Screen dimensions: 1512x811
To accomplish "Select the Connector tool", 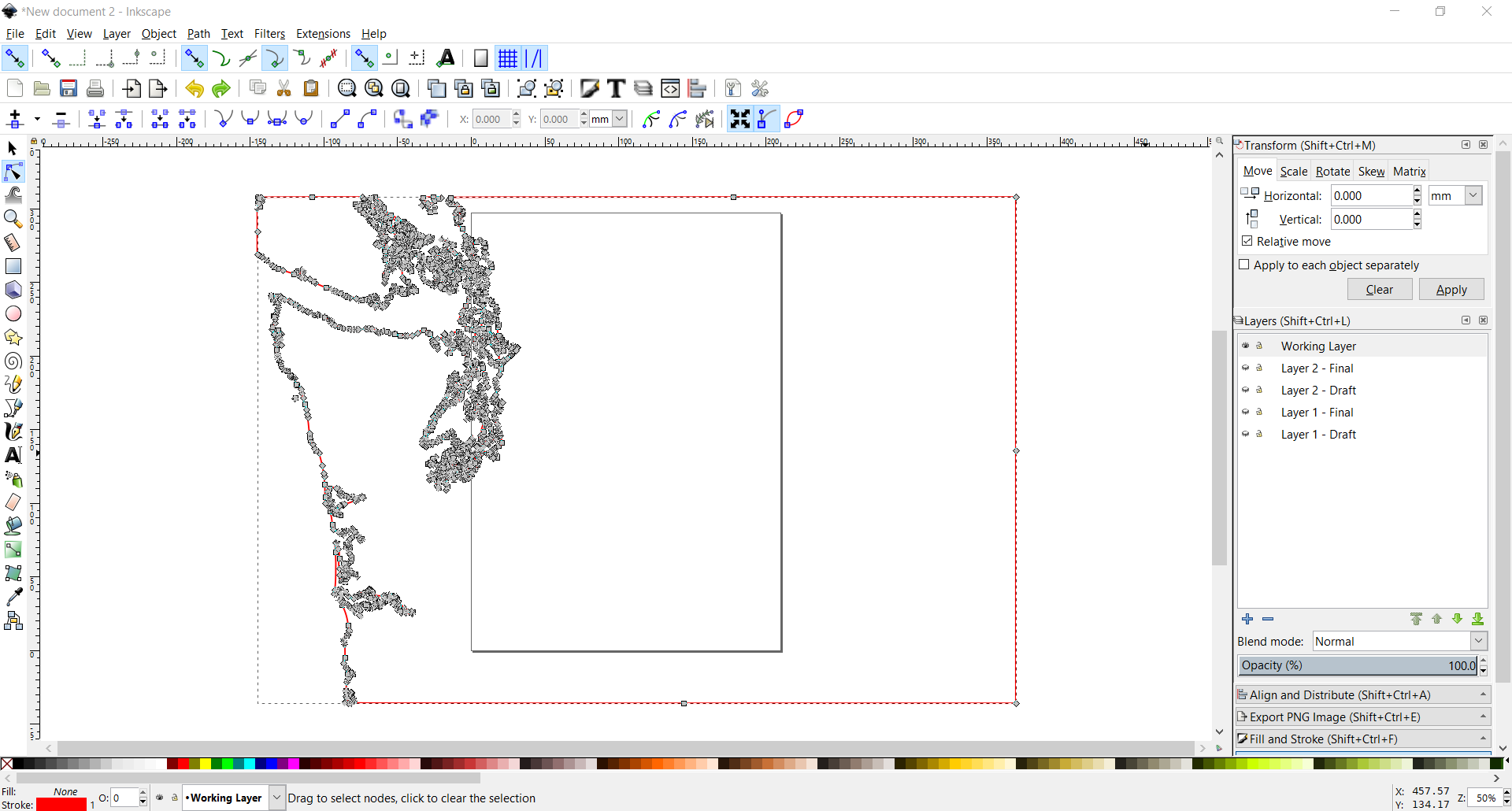I will pos(13,620).
